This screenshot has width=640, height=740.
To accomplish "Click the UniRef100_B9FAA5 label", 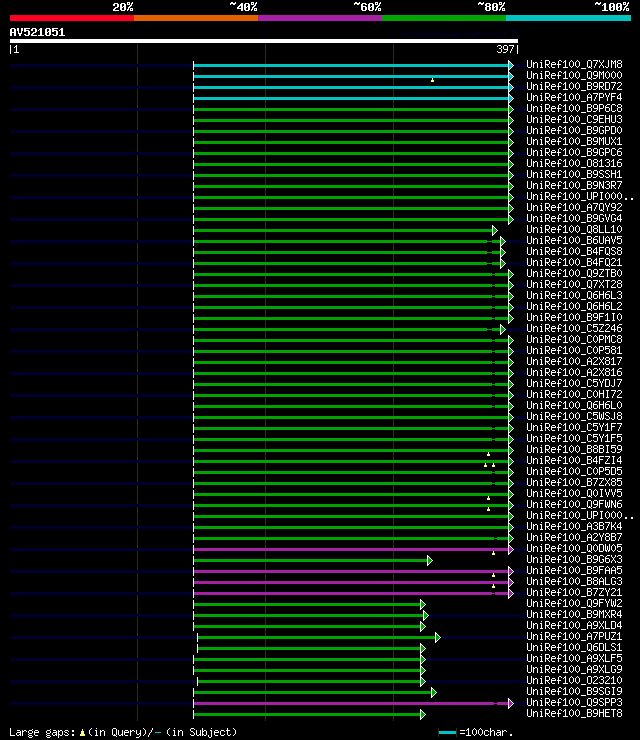I will (x=574, y=570).
